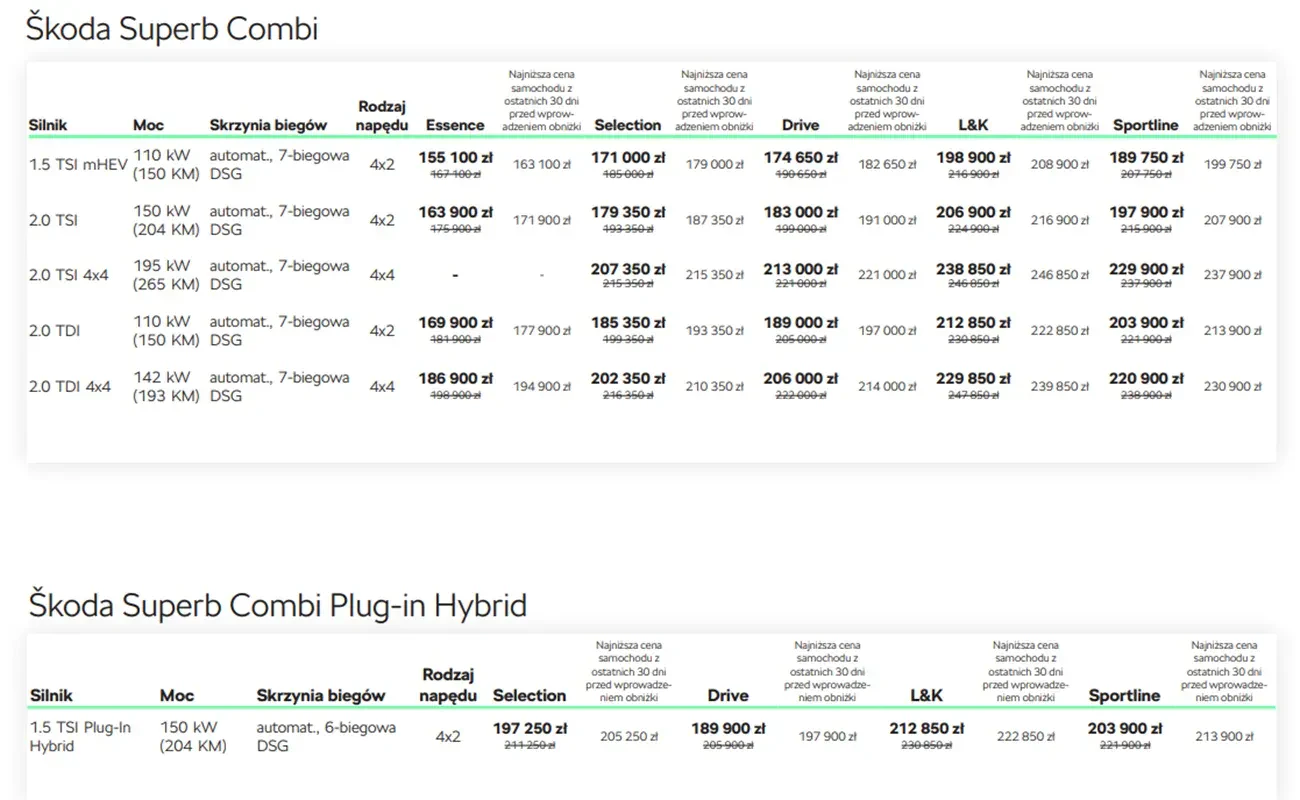The height and width of the screenshot is (800, 1300).
Task: Click the lowest-price value '179 000 zł'
Action: point(715,165)
